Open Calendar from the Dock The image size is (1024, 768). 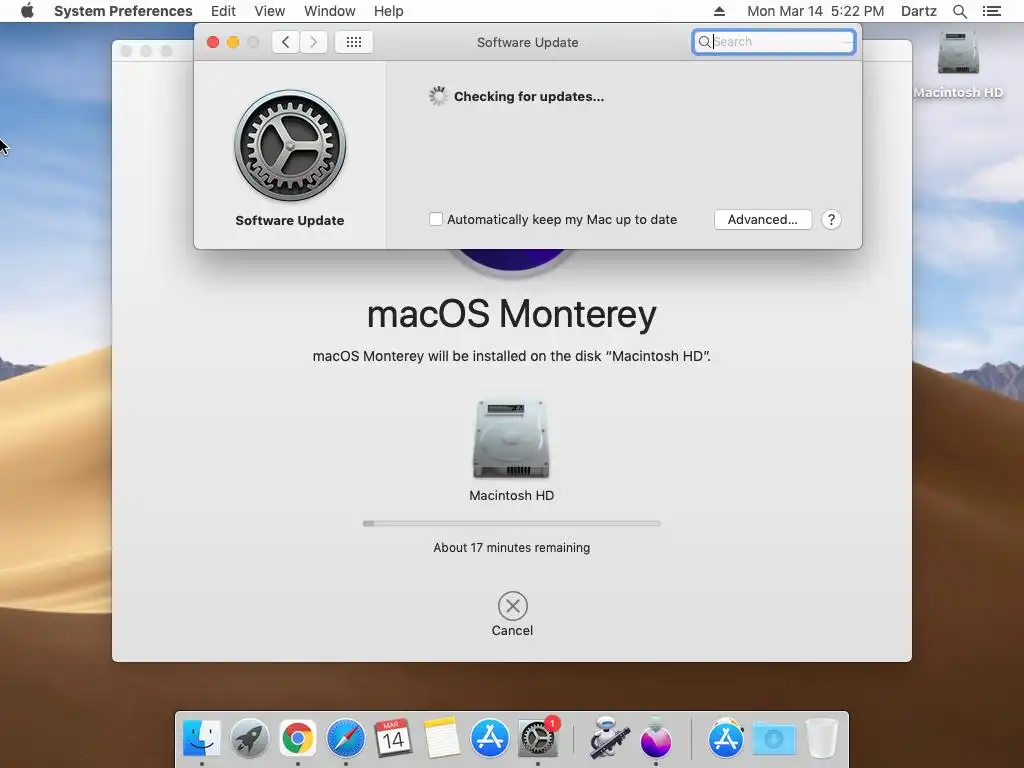point(393,739)
